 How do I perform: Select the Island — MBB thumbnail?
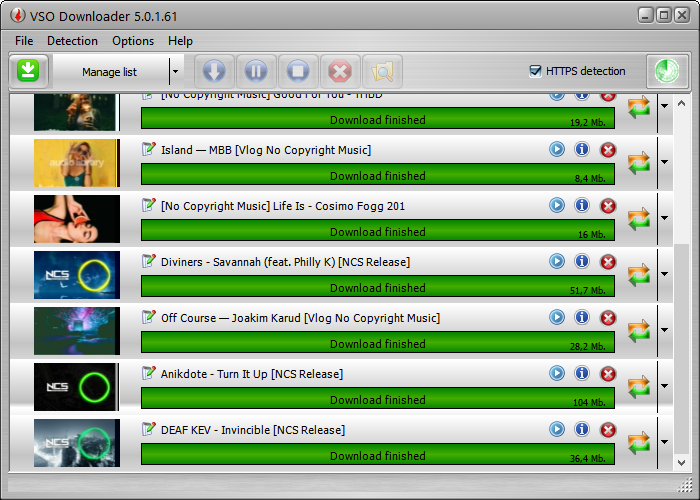[x=77, y=163]
